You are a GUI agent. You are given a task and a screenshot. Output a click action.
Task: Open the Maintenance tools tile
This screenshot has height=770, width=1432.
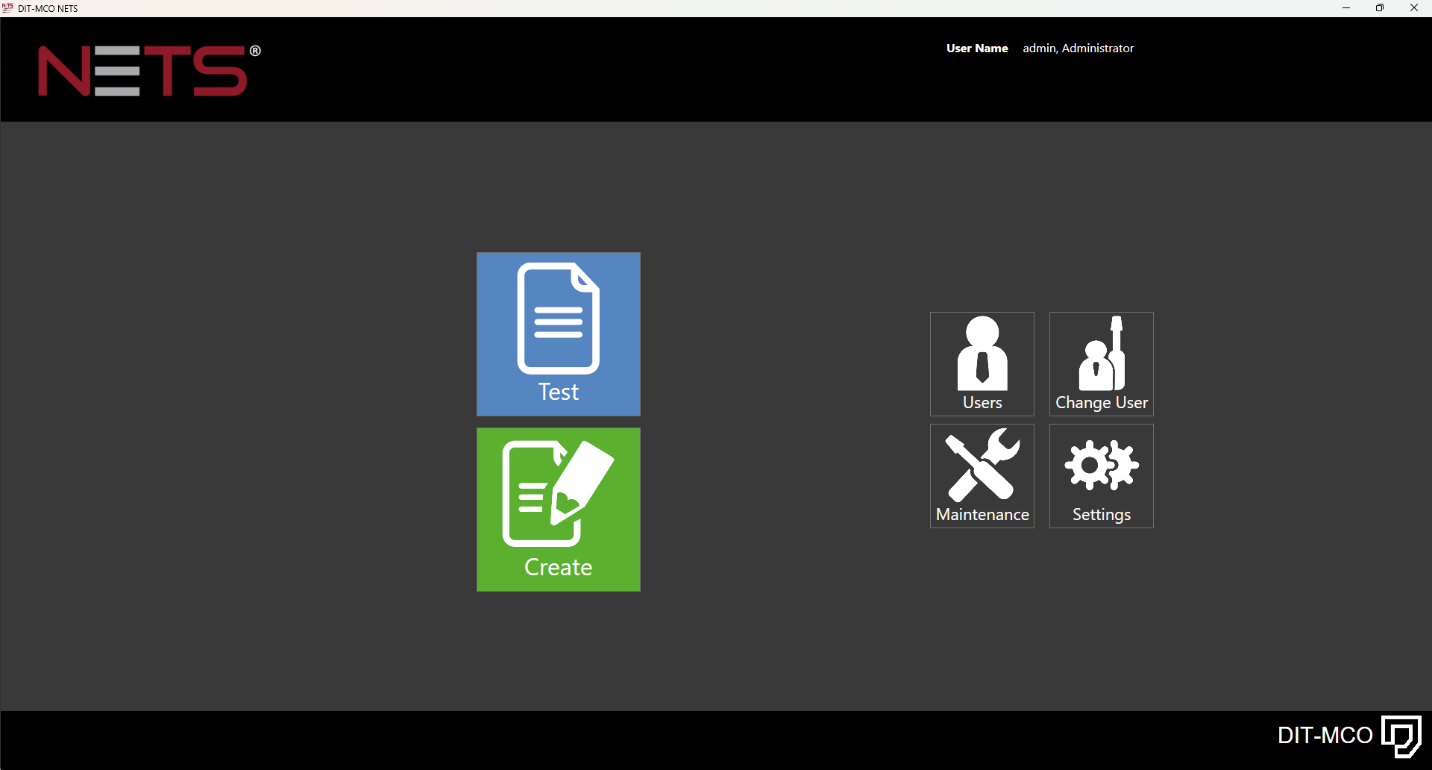pyautogui.click(x=982, y=476)
